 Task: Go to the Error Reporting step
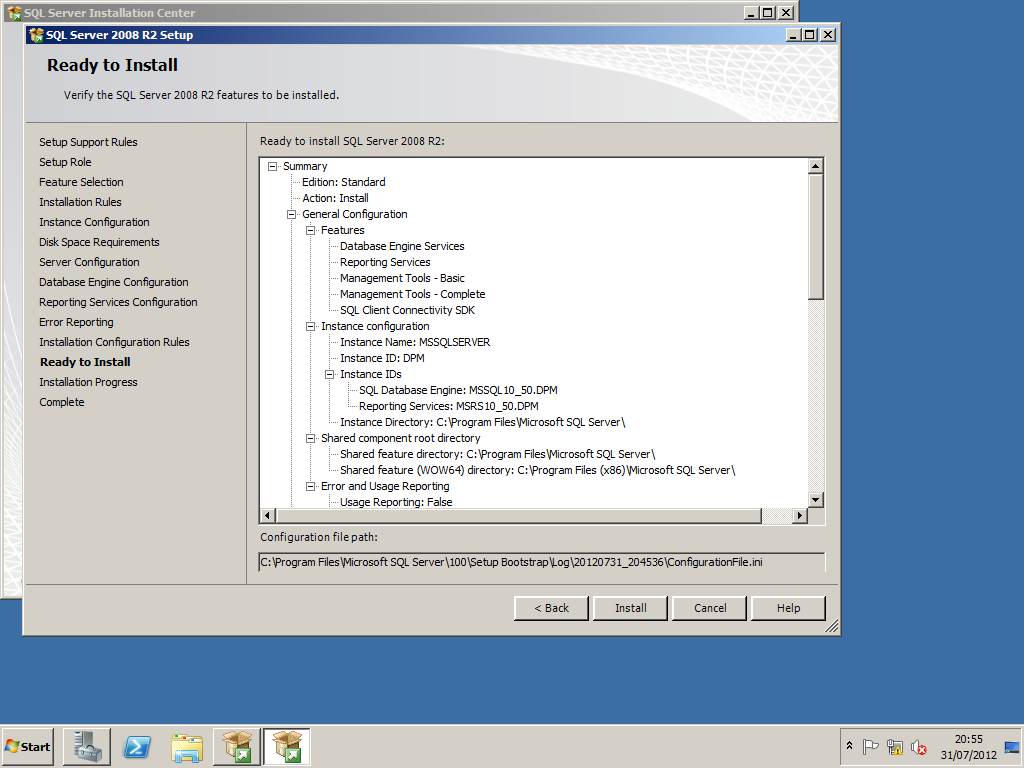pos(76,323)
